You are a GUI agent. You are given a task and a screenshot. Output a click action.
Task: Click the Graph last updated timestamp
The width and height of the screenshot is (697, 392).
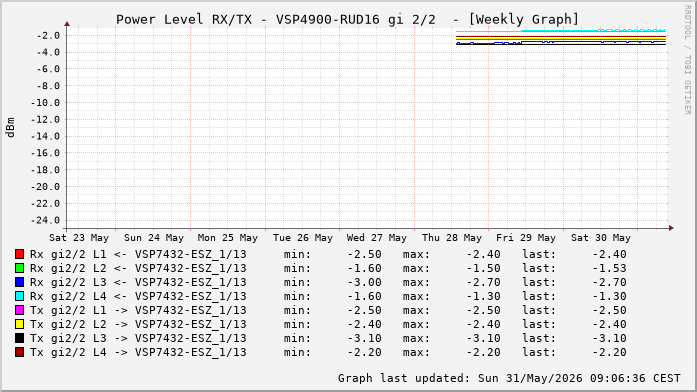(x=509, y=378)
